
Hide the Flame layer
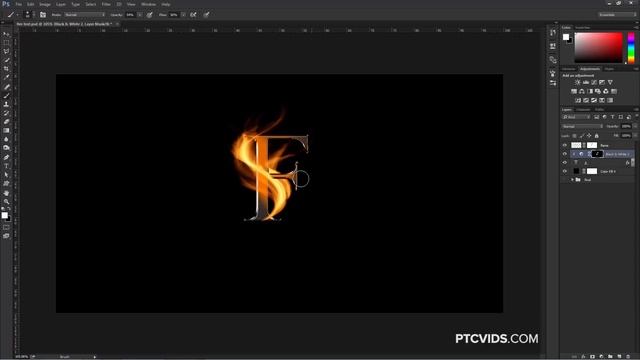pyautogui.click(x=565, y=145)
